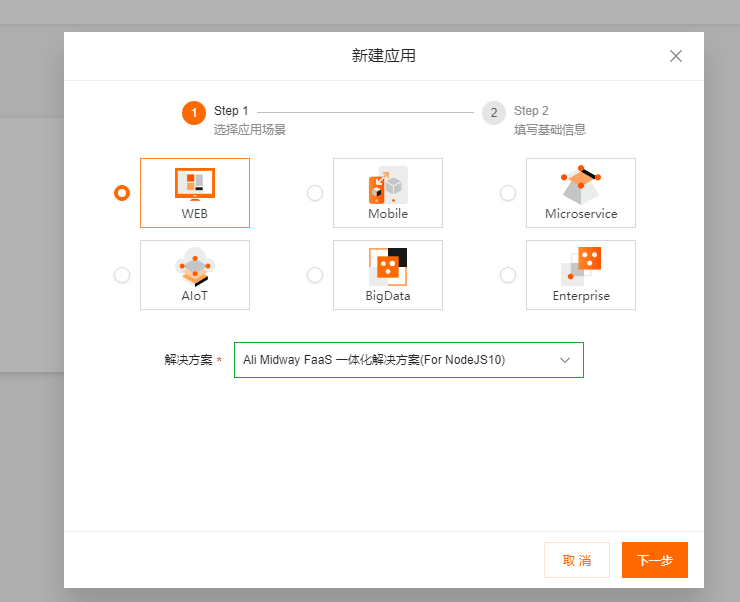Image resolution: width=740 pixels, height=602 pixels.
Task: Pick the Enterprise scenario card
Action: 580,275
